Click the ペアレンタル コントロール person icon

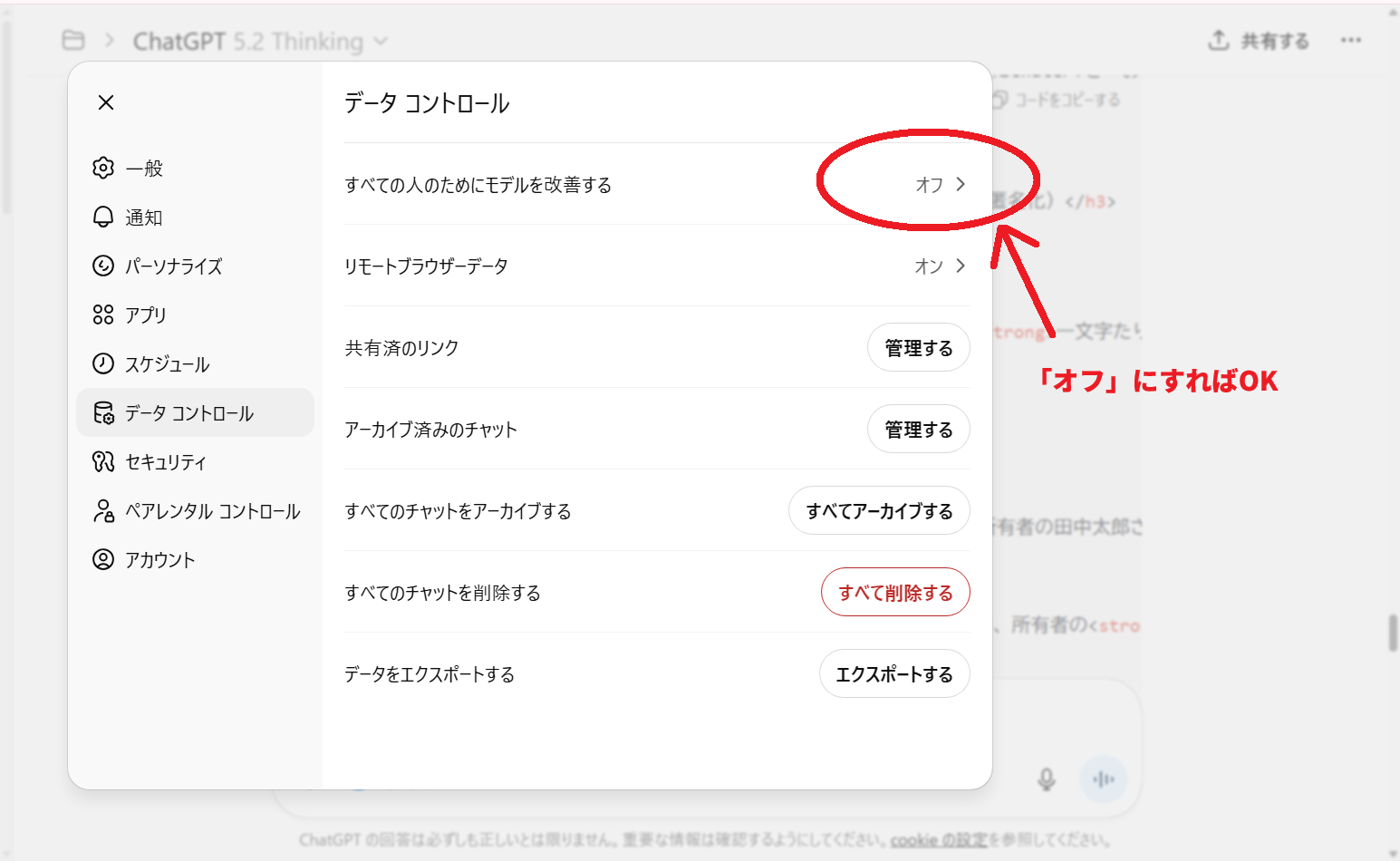103,510
